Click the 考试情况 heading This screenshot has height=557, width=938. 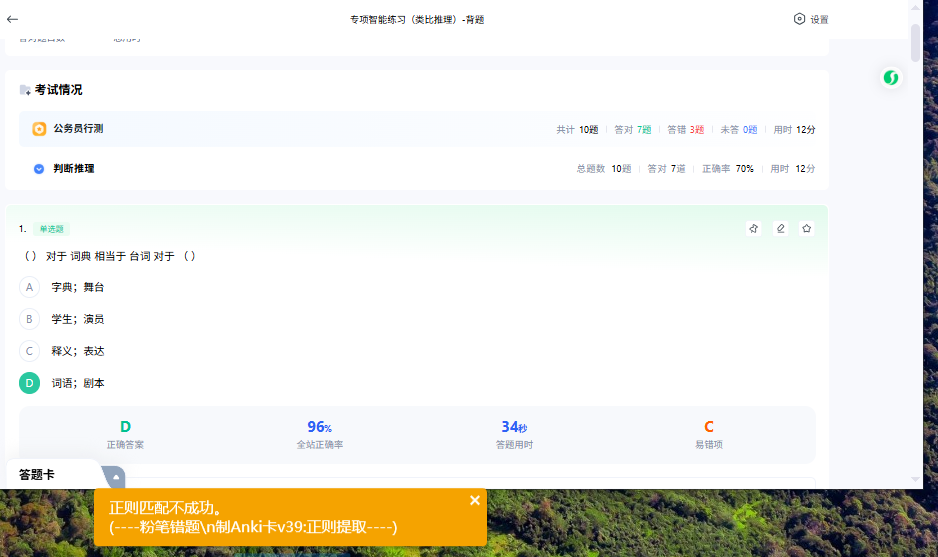[x=59, y=90]
